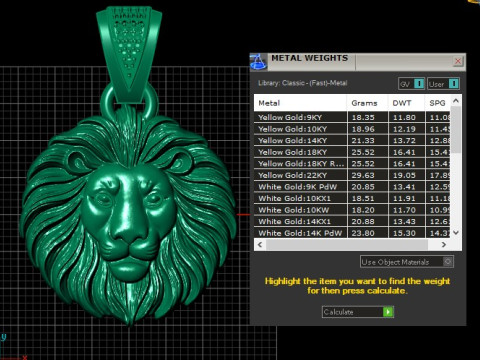Close the Metal Weights panel
480x360 pixels.
point(458,61)
